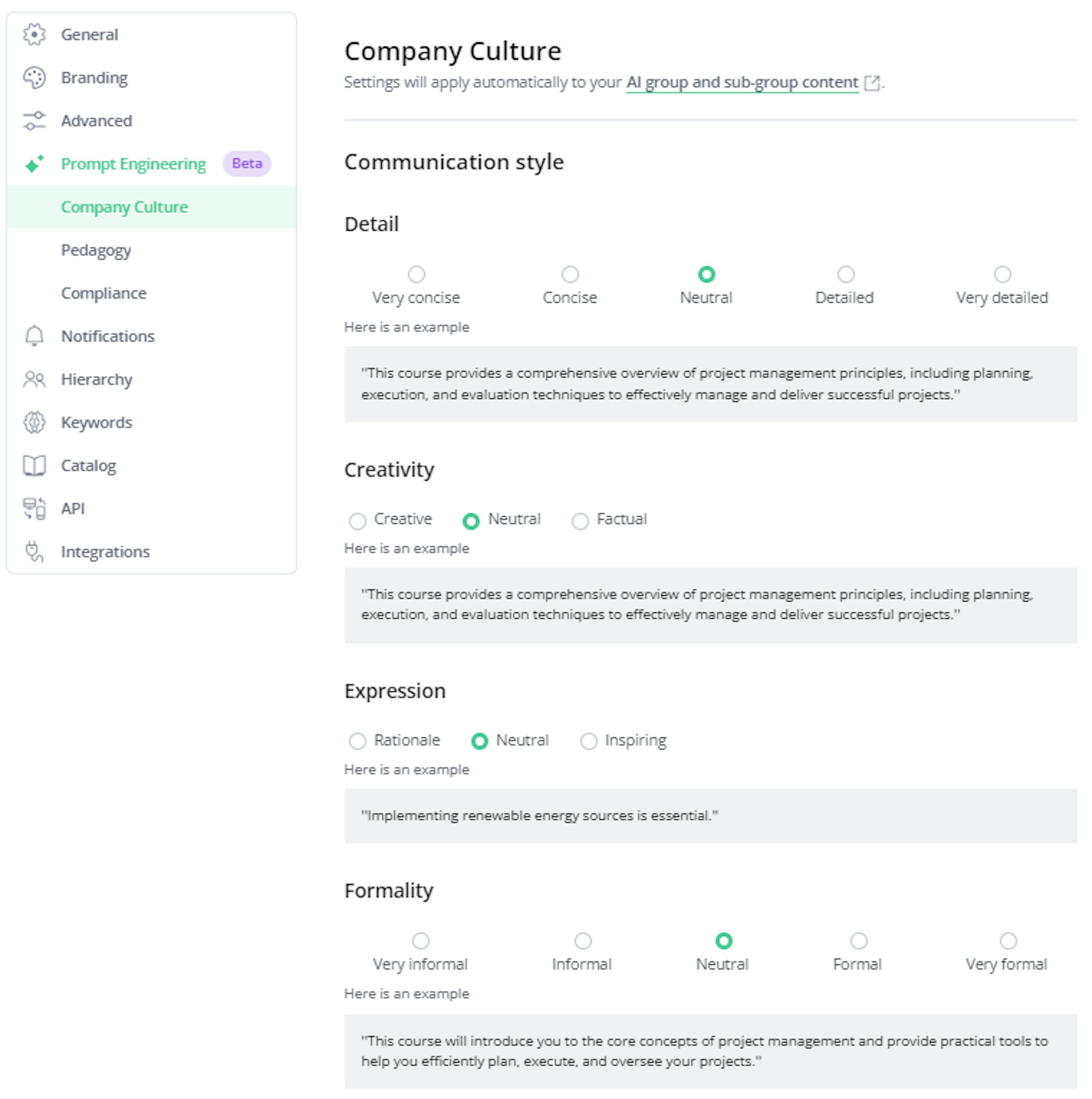
Task: Click the Advanced sliders icon
Action: 34,121
